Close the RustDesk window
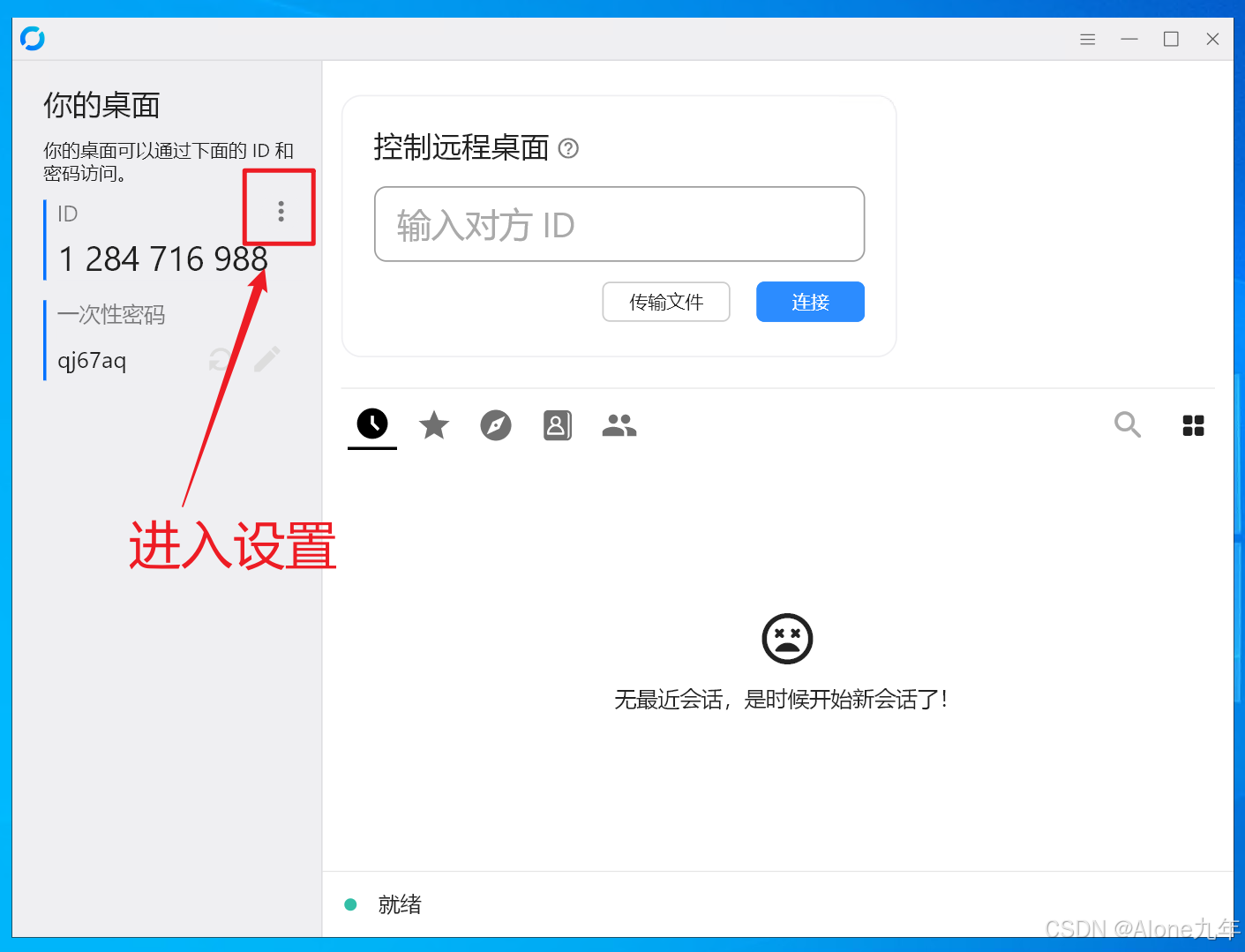This screenshot has height=952, width=1245. pos(1212,39)
